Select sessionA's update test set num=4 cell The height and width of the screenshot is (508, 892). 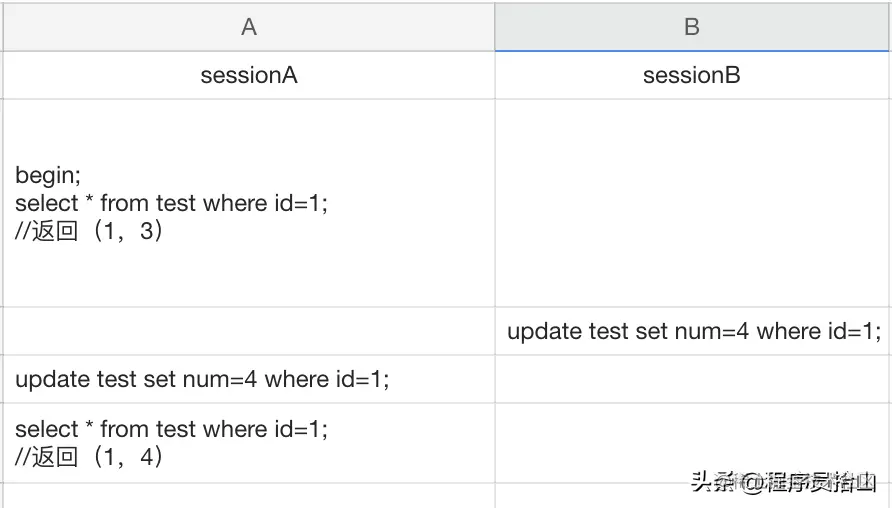coord(249,379)
